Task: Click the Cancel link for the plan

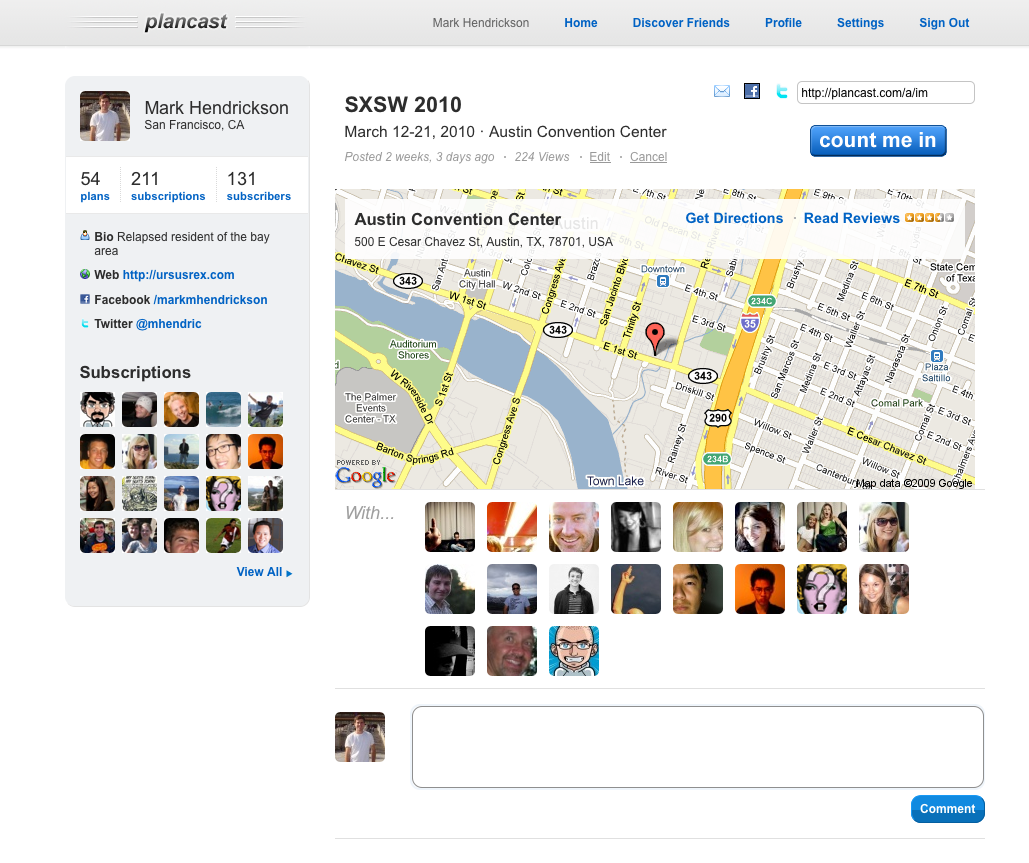Action: click(648, 157)
